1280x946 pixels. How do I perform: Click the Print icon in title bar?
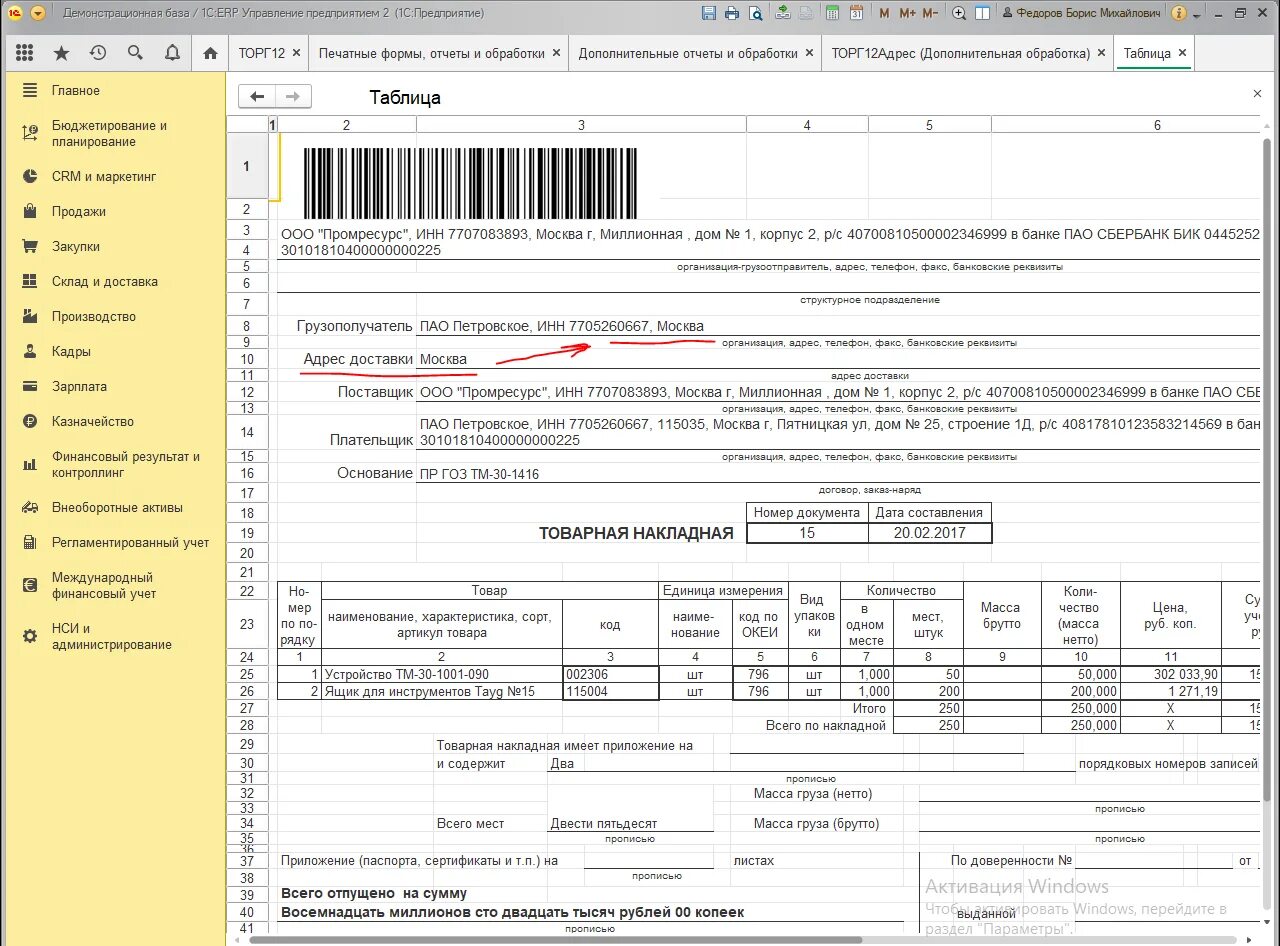point(732,14)
